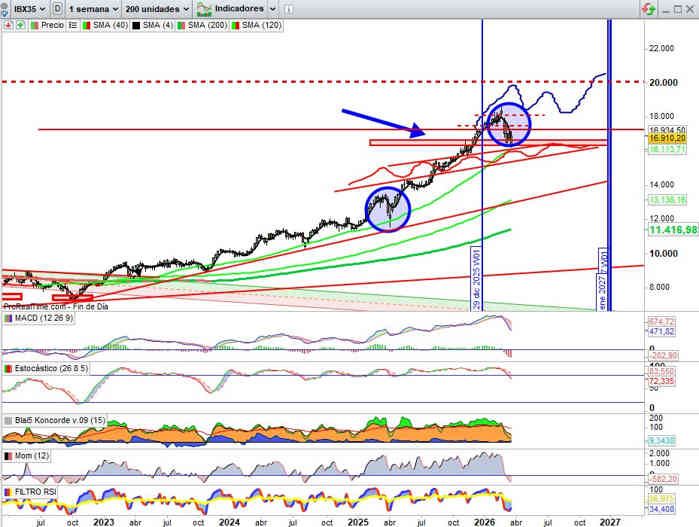Click the wrench settings icon in toolbar
The height and width of the screenshot is (527, 699).
[x=290, y=8]
